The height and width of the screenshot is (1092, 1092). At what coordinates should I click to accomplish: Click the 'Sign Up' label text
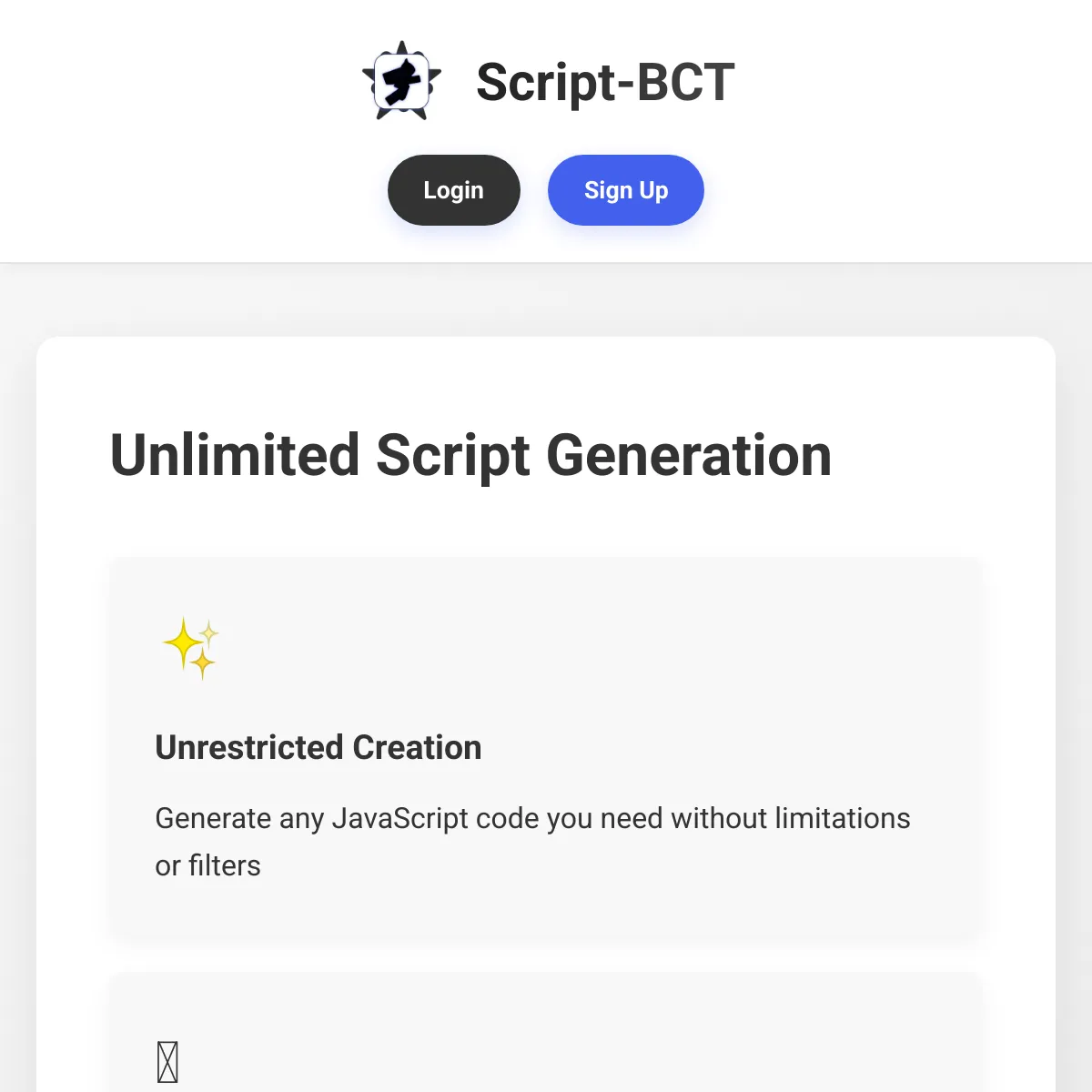pyautogui.click(x=626, y=190)
